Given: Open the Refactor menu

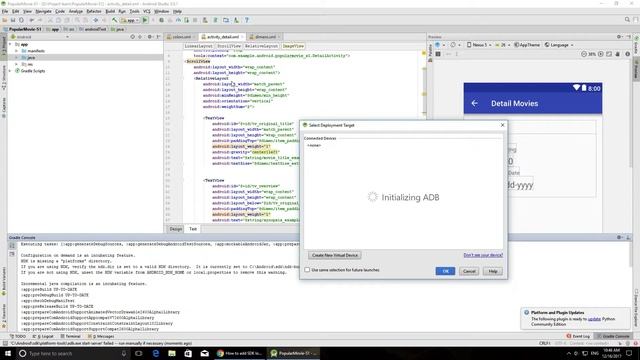Looking at the screenshot, I should click(x=94, y=11).
